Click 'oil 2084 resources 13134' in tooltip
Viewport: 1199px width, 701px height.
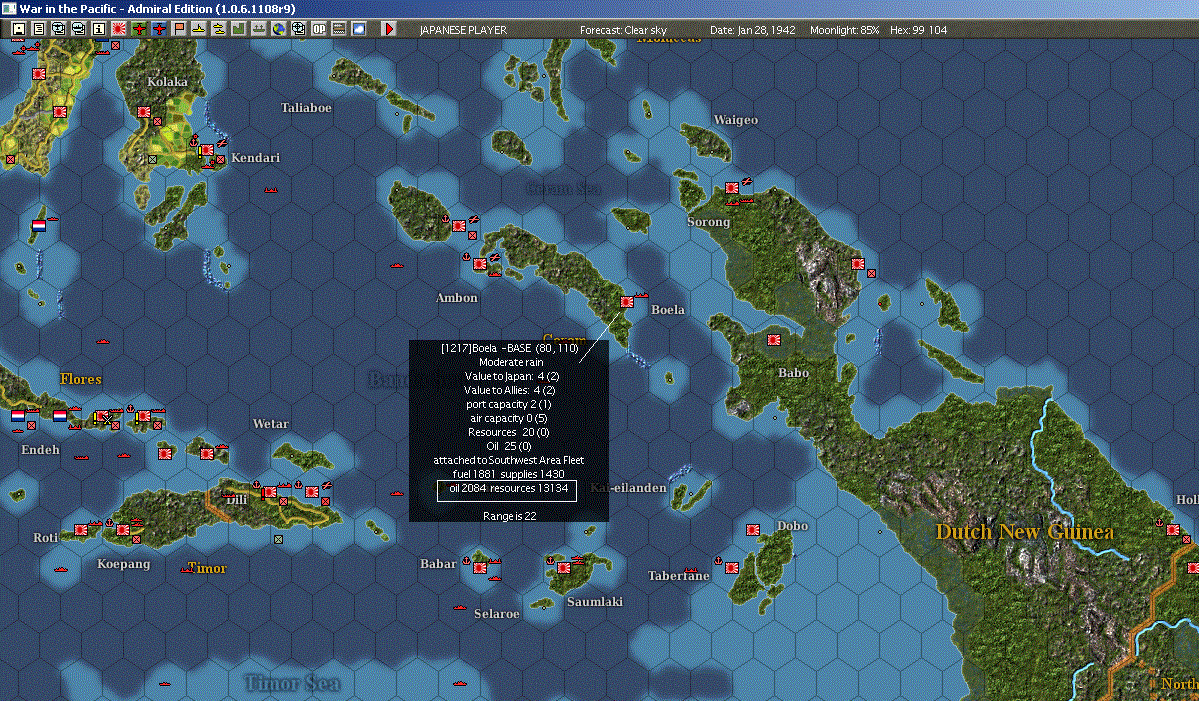coord(509,488)
